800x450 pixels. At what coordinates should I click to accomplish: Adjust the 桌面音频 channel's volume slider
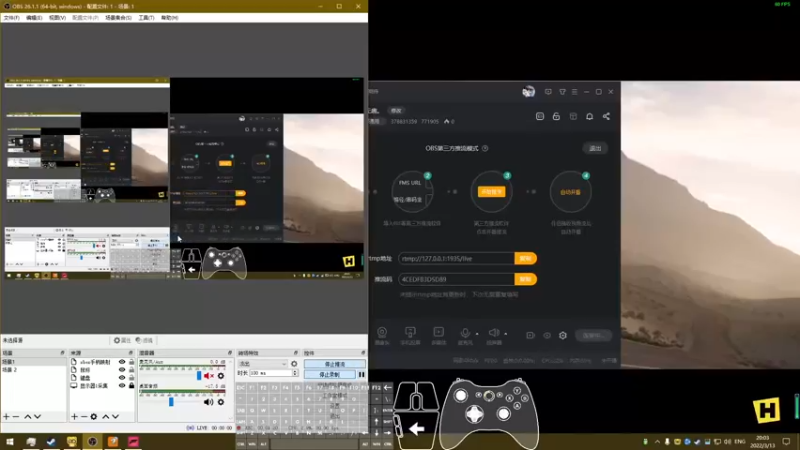[171, 402]
